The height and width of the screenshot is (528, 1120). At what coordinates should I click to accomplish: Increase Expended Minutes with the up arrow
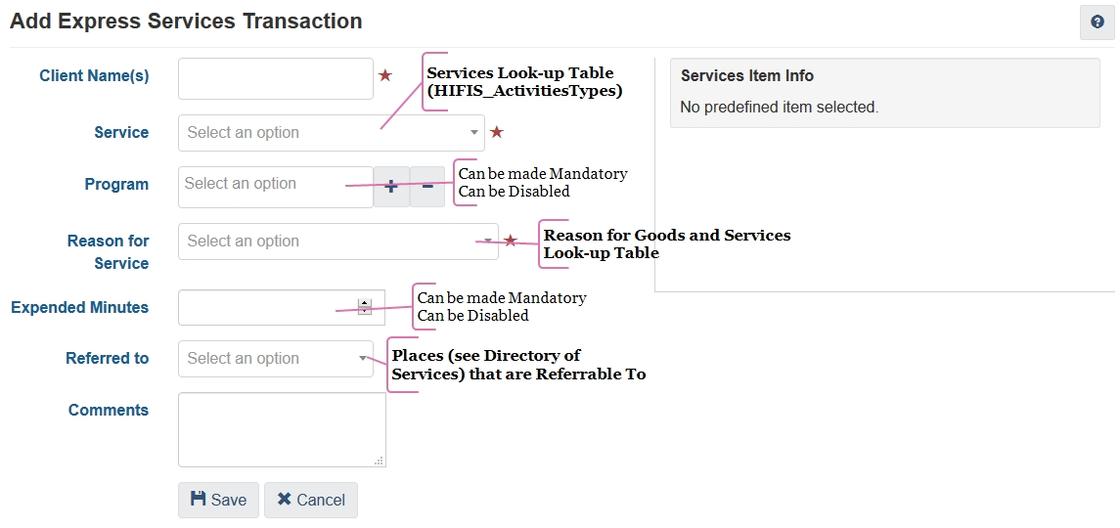(x=364, y=302)
